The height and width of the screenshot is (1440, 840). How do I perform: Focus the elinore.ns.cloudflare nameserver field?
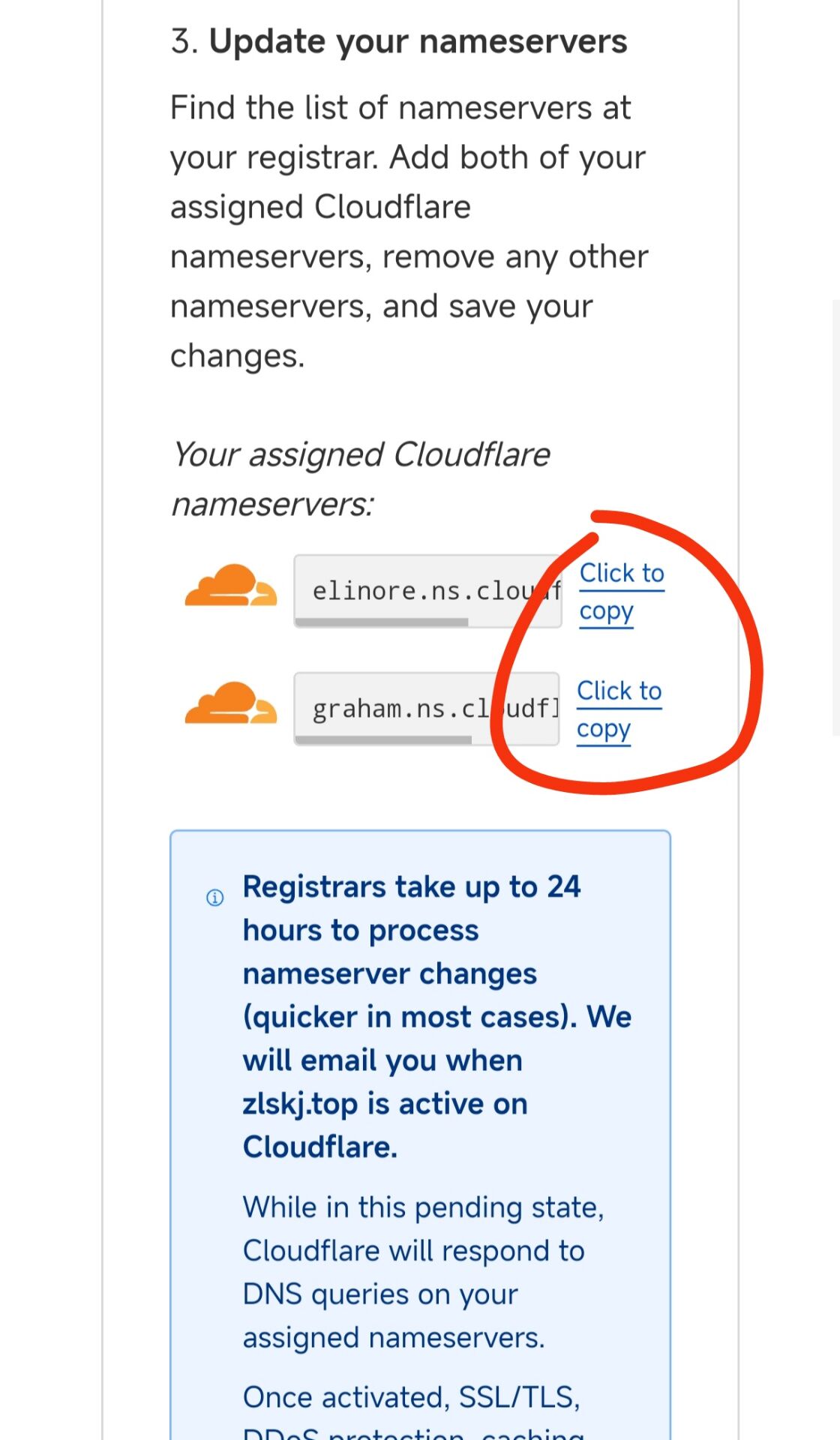coord(427,591)
